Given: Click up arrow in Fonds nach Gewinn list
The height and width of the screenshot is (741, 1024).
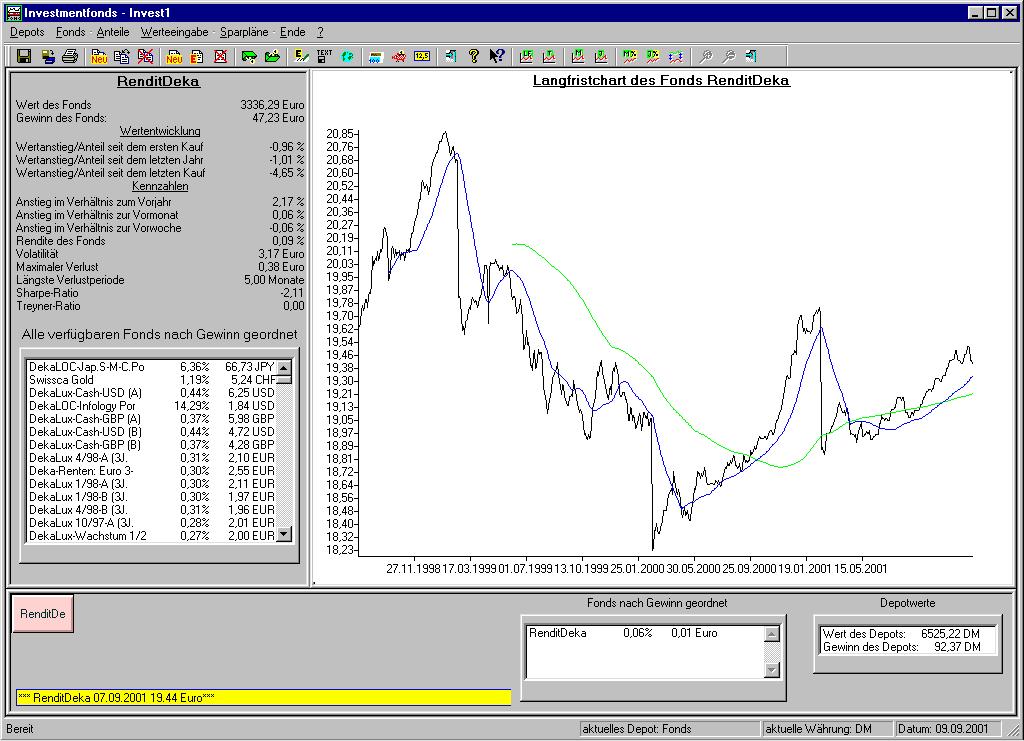Looking at the screenshot, I should (x=771, y=634).
